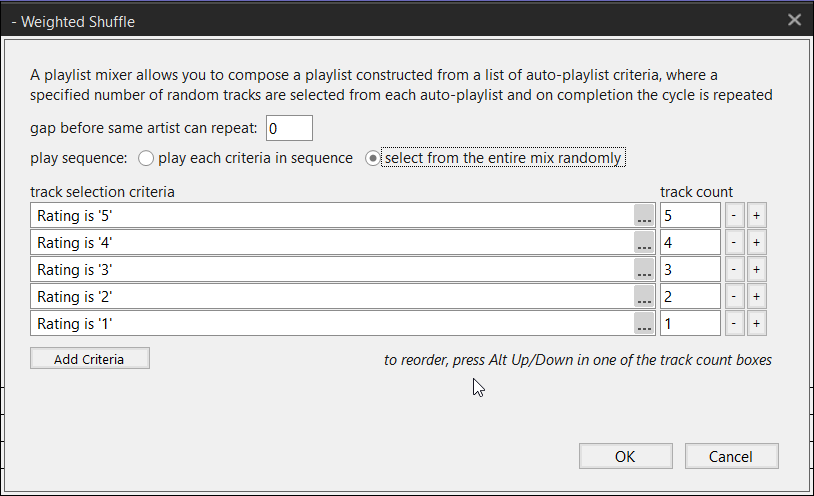The image size is (814, 496).
Task: Click the plus button beside Rating '4'
Action: 756,243
